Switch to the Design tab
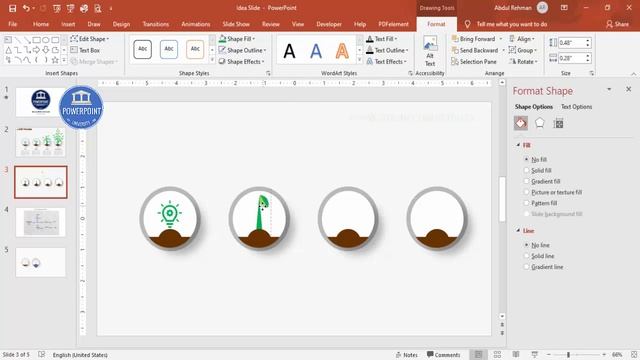The height and width of the screenshot is (360, 640). point(121,24)
